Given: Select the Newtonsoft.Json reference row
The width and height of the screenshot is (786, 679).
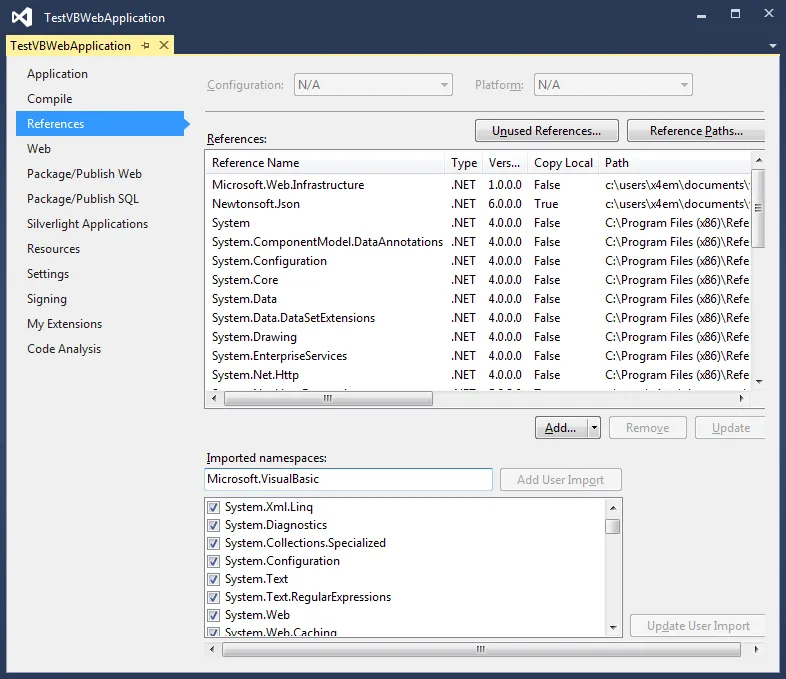Looking at the screenshot, I should pos(478,204).
